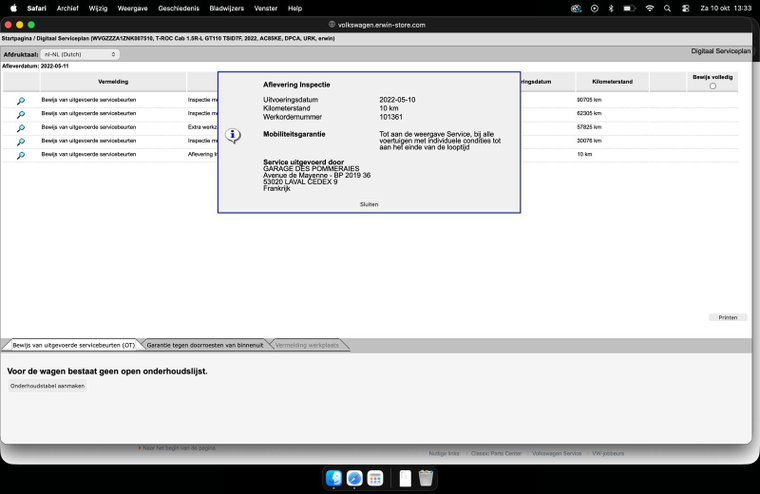Click the info bubble icon in dialog

233,135
